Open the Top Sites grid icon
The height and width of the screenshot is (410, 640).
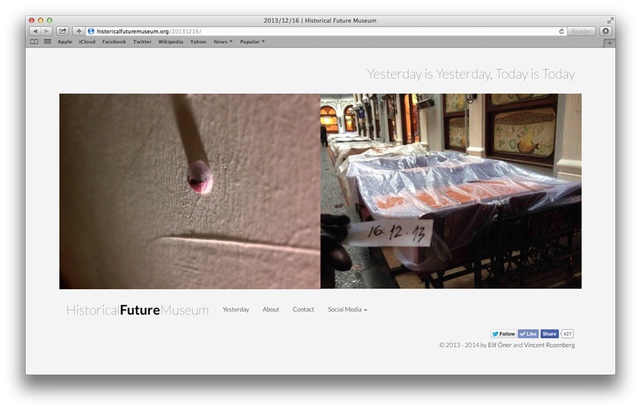pyautogui.click(x=47, y=42)
